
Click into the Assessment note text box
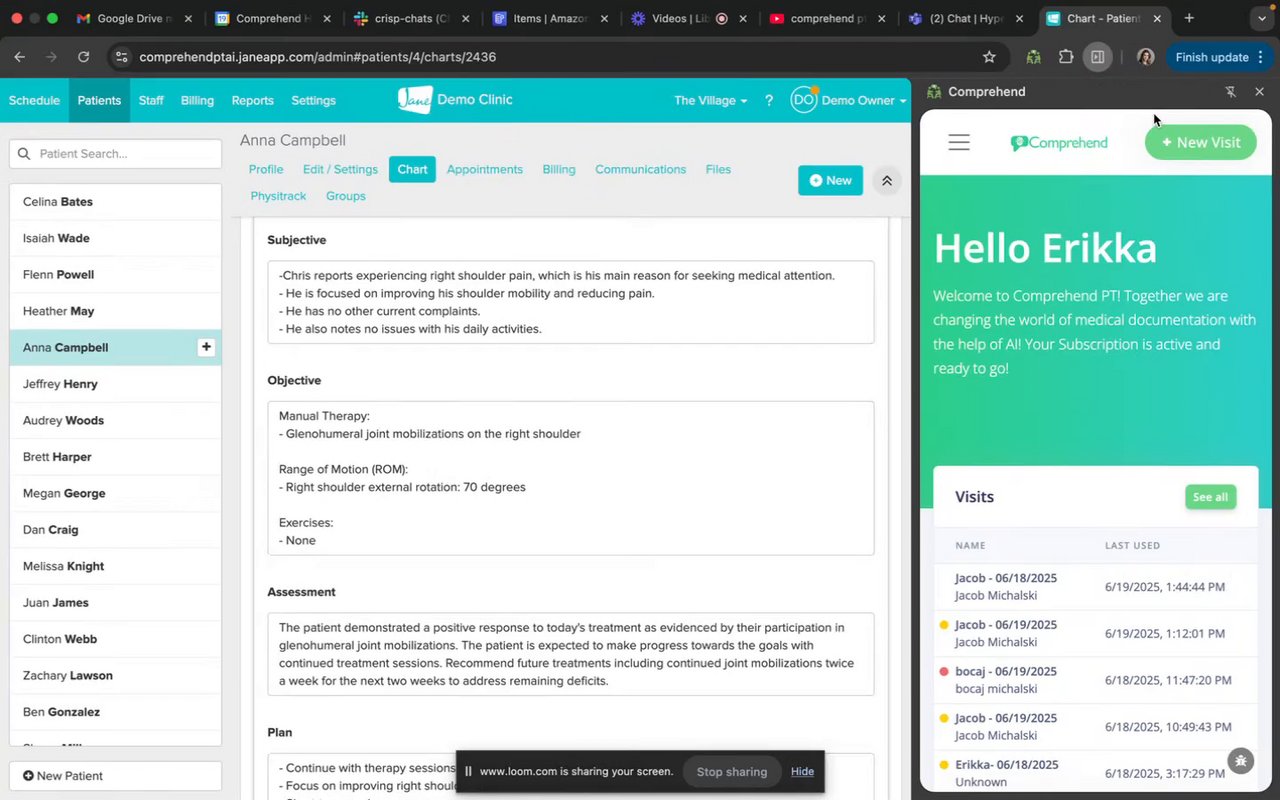pyautogui.click(x=571, y=654)
